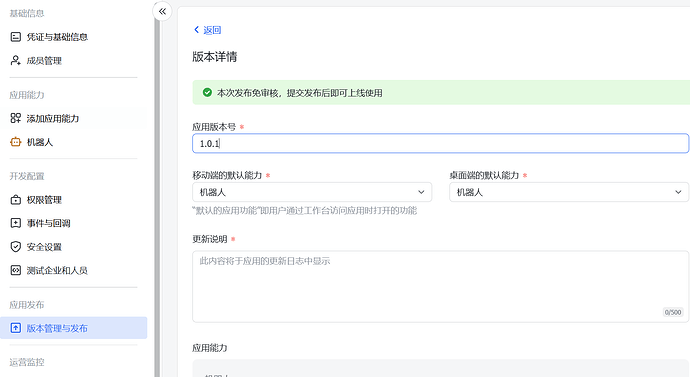
Task: Click the 成员管理 person icon
Action: 15,61
